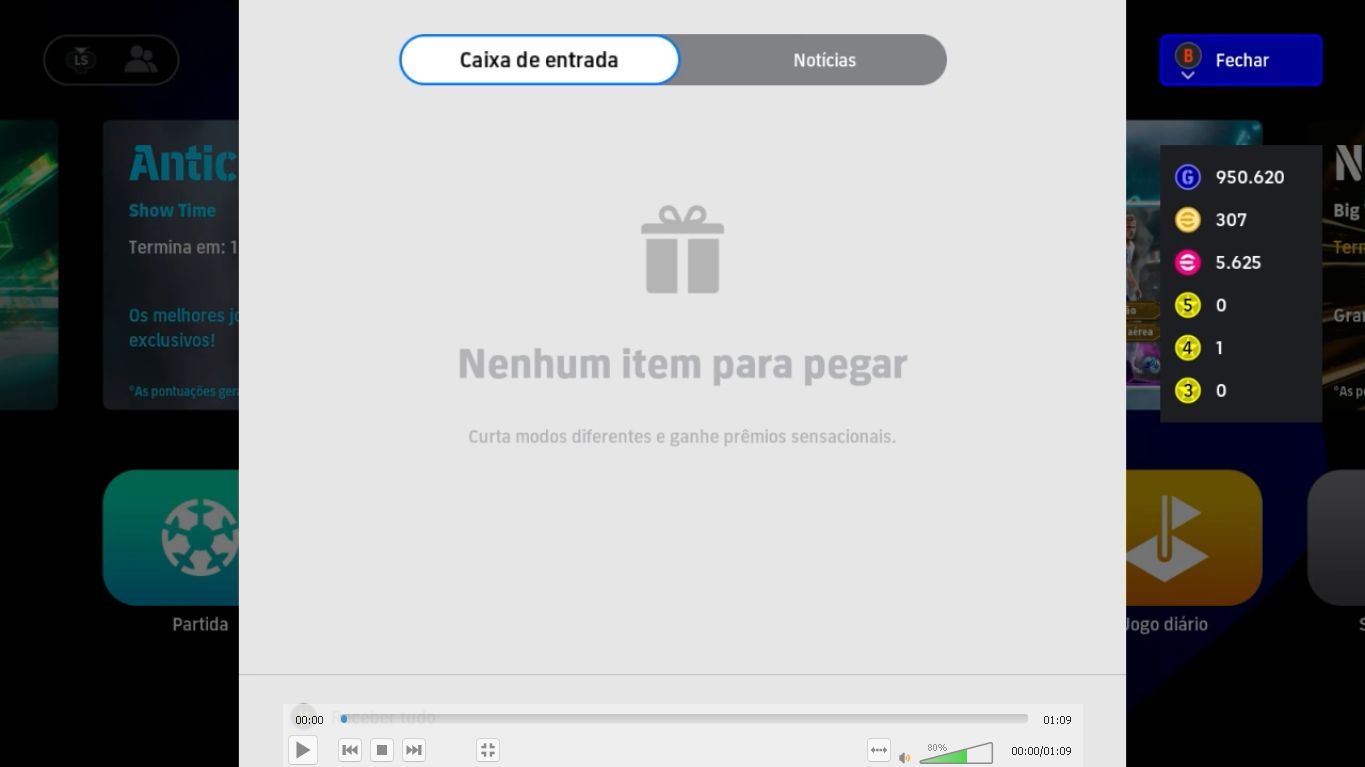Select the yellow number 5 badge
Screen dimensions: 1365x767
click(x=1188, y=305)
